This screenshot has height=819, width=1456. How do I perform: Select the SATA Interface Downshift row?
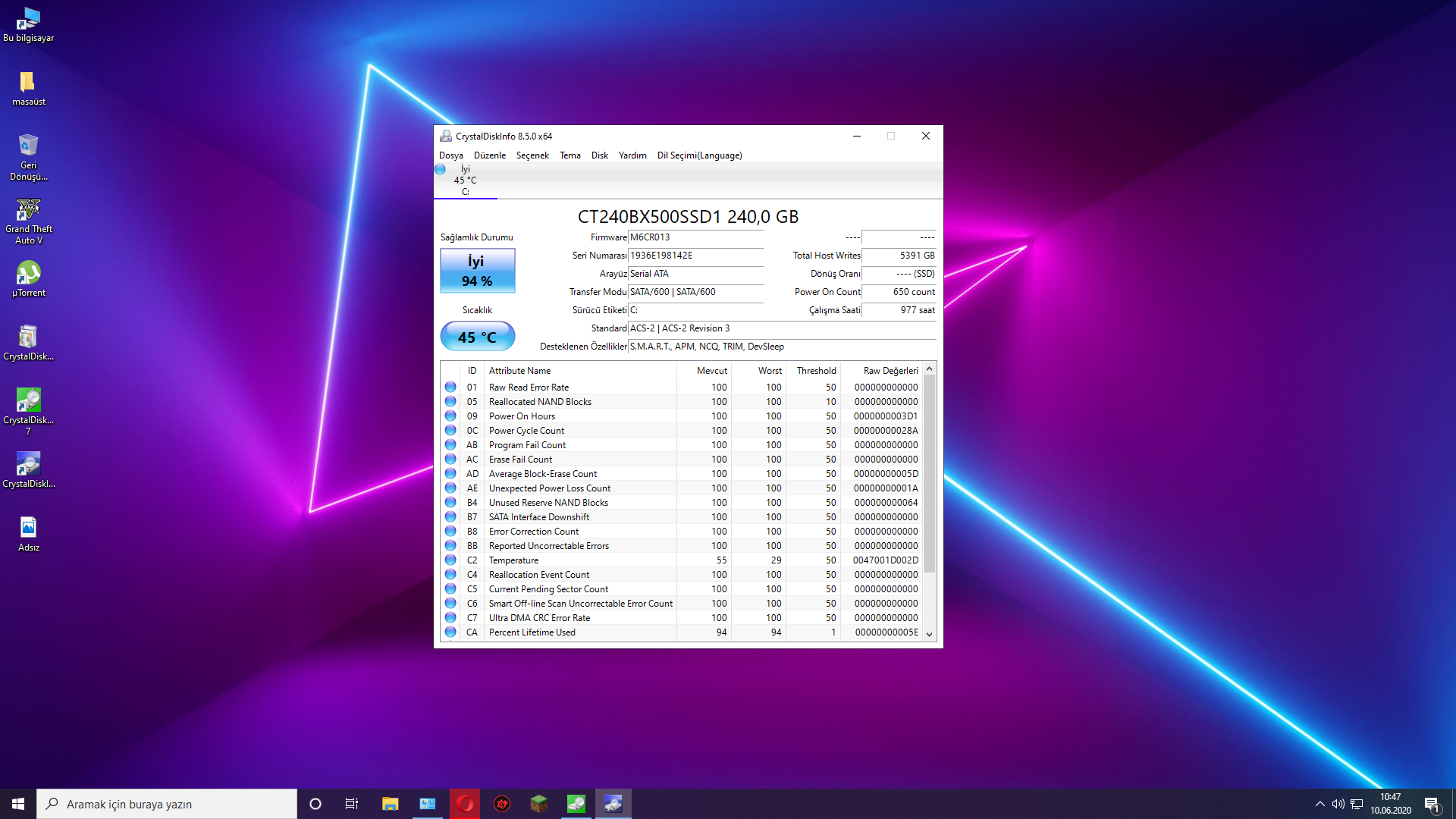[x=681, y=516]
